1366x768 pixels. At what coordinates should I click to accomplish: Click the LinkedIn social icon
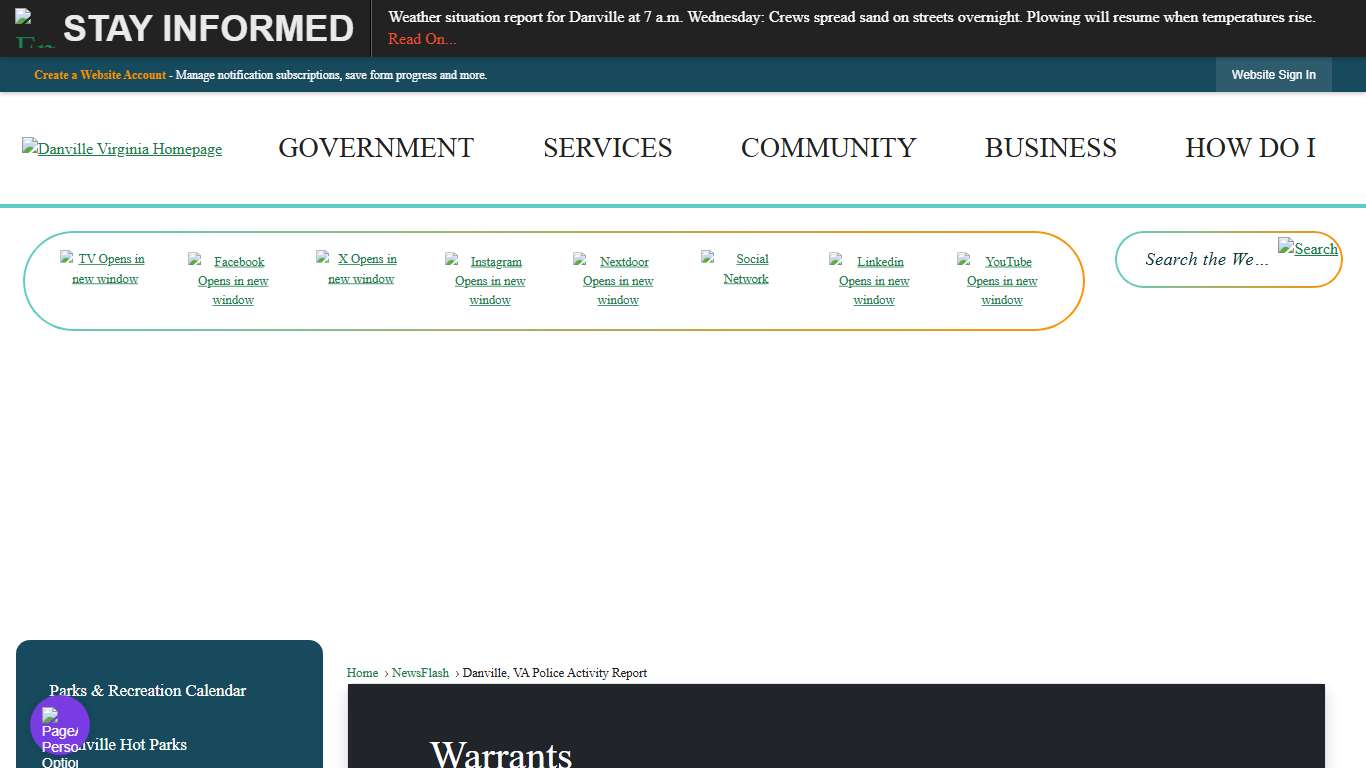(873, 280)
